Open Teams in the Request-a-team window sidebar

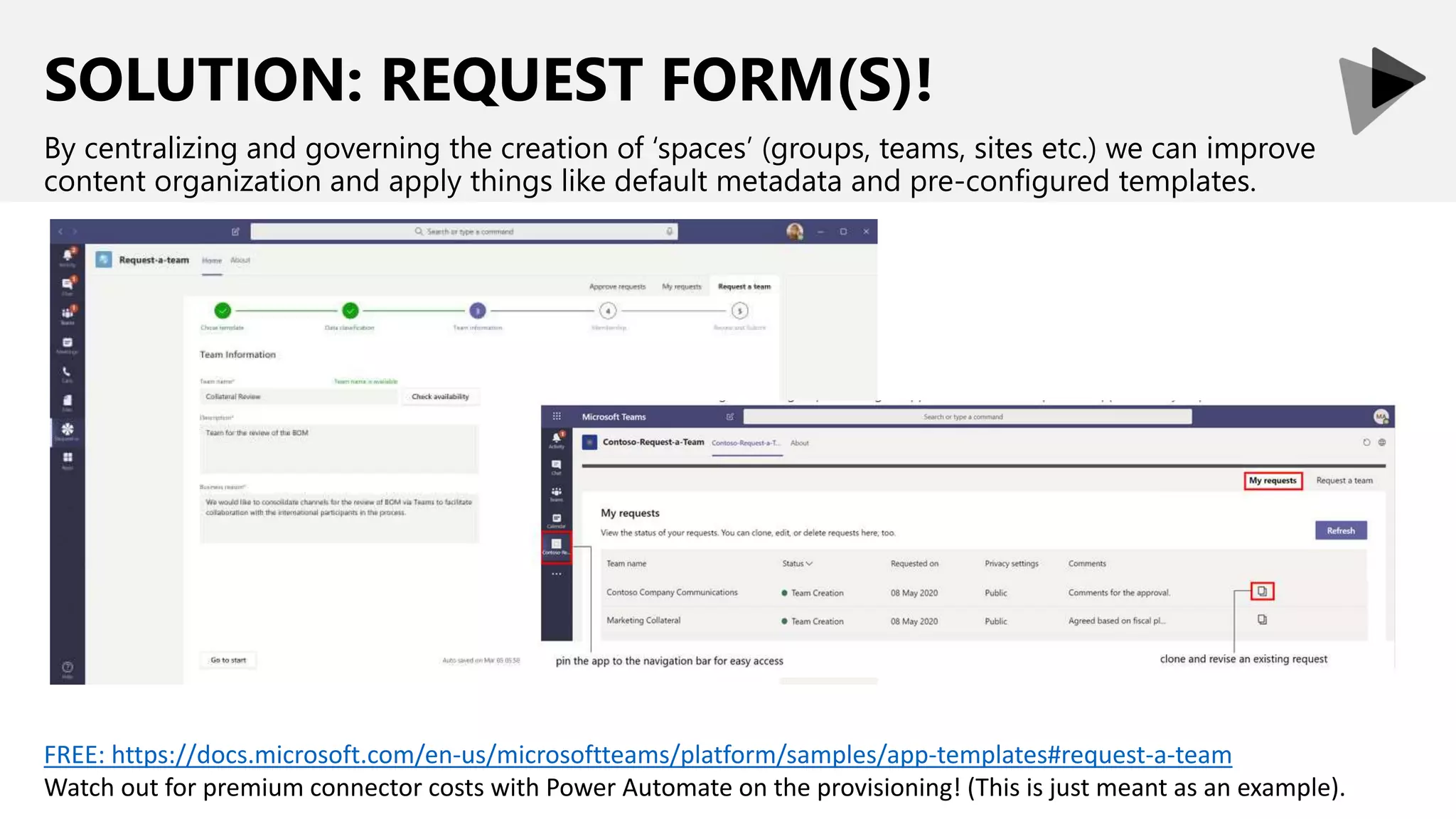point(68,315)
